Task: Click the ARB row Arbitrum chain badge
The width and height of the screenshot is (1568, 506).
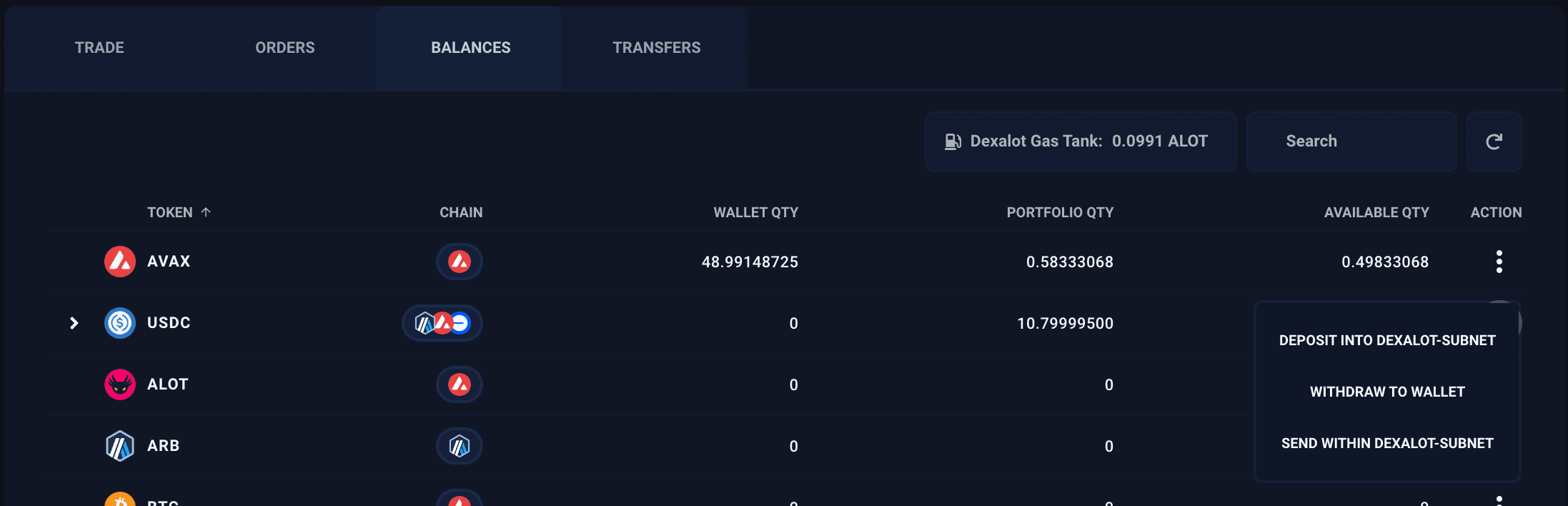Action: click(x=460, y=446)
